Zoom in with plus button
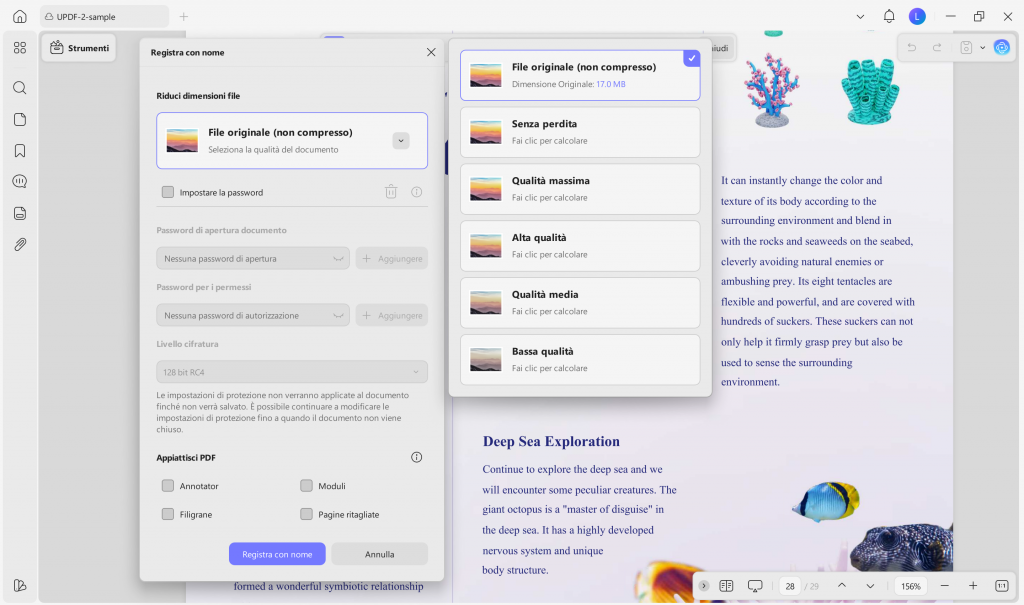The image size is (1024, 605). pyautogui.click(x=973, y=586)
